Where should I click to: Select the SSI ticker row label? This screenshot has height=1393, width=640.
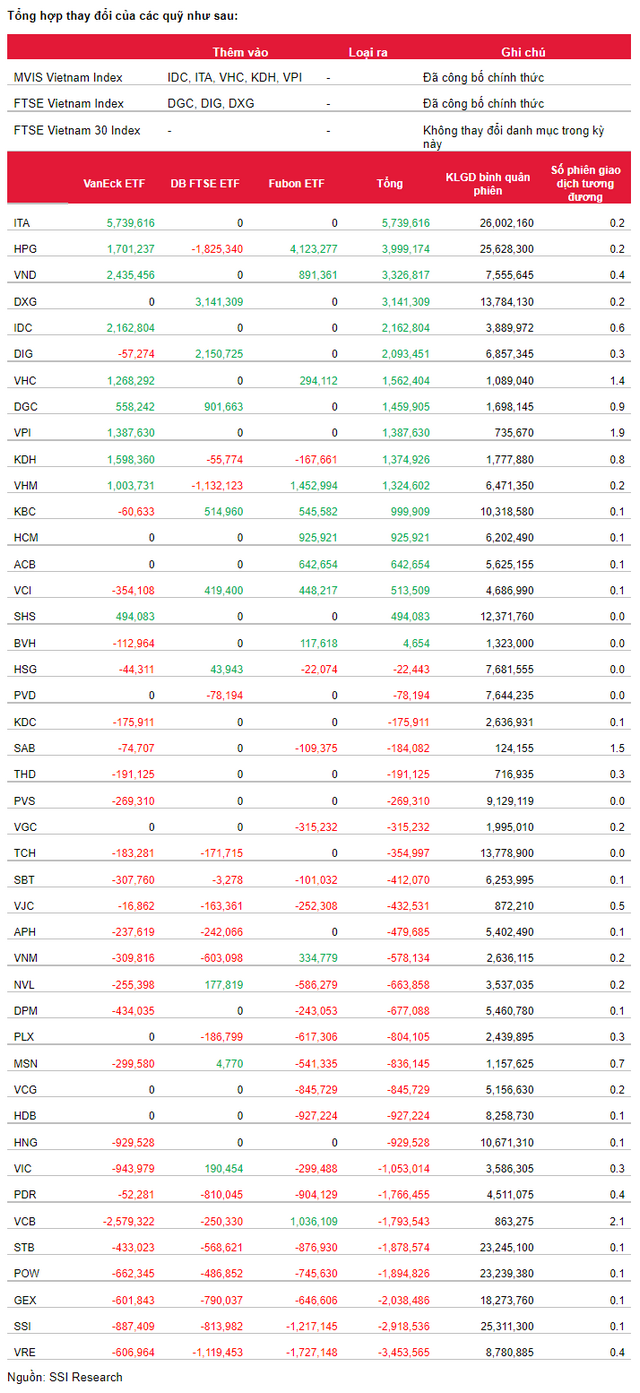coord(23,1326)
